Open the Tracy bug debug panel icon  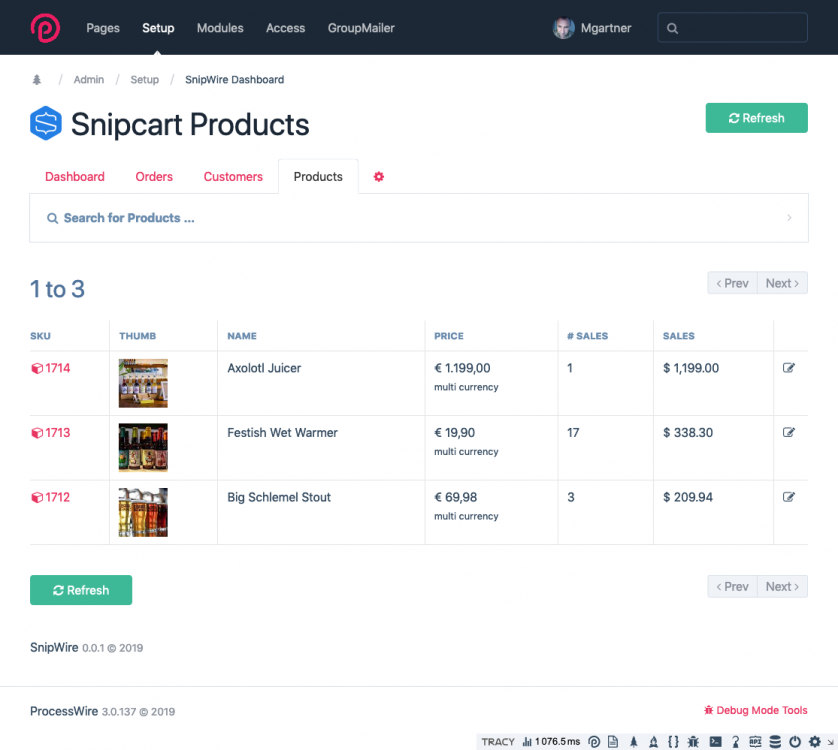[x=693, y=741]
